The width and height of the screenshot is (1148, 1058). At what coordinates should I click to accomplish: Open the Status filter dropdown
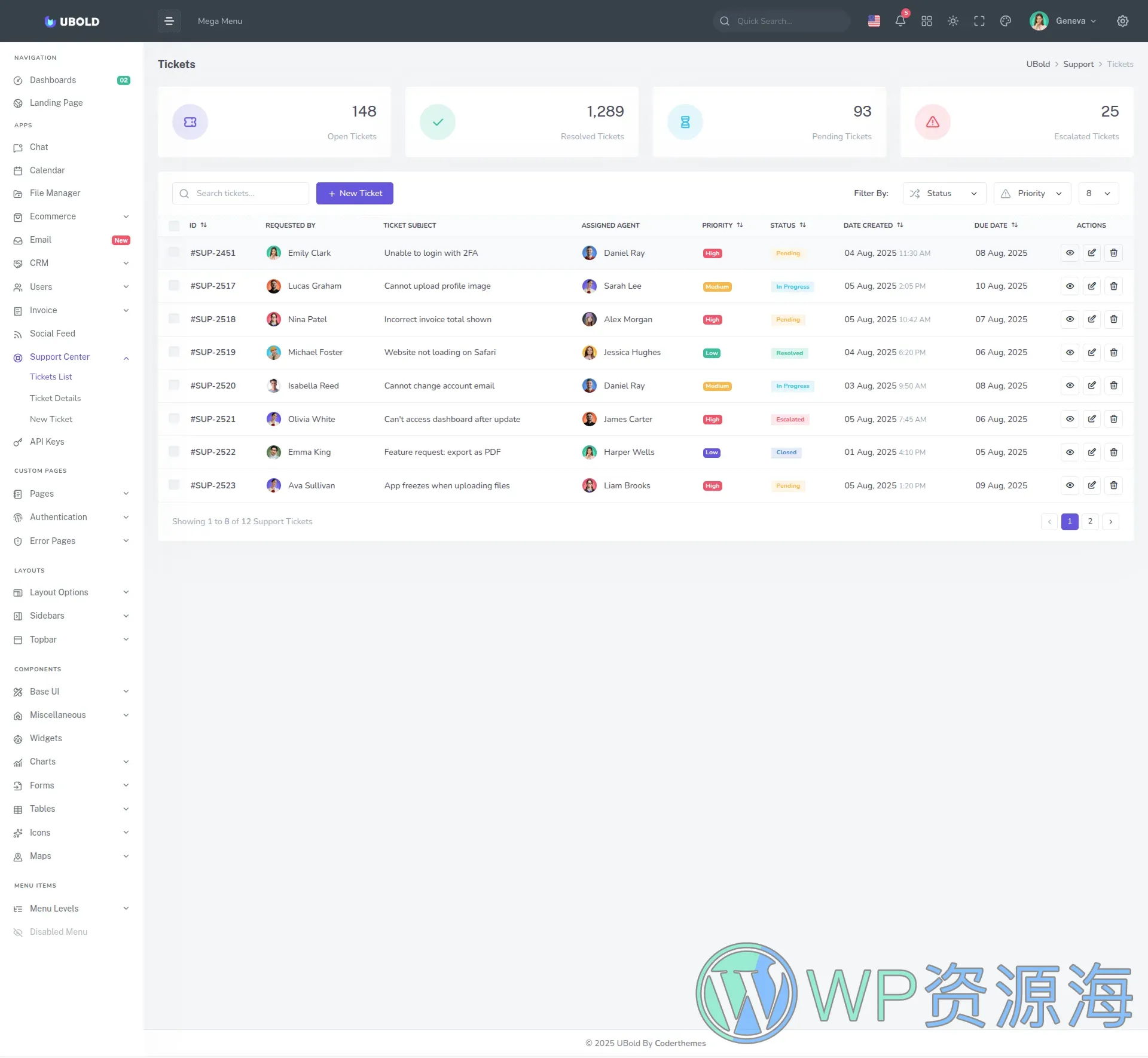point(944,193)
